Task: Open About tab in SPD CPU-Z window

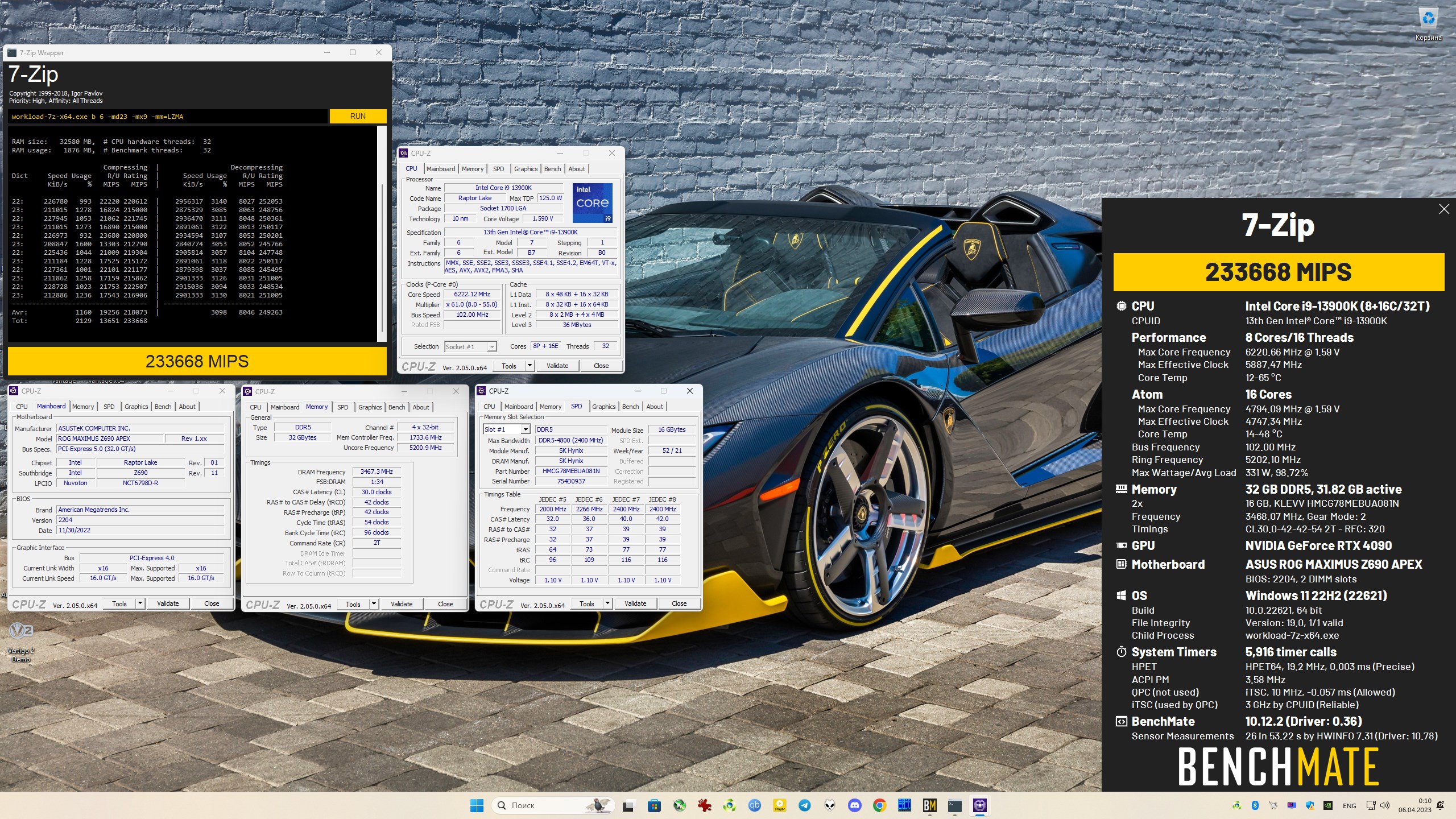Action: tap(654, 407)
